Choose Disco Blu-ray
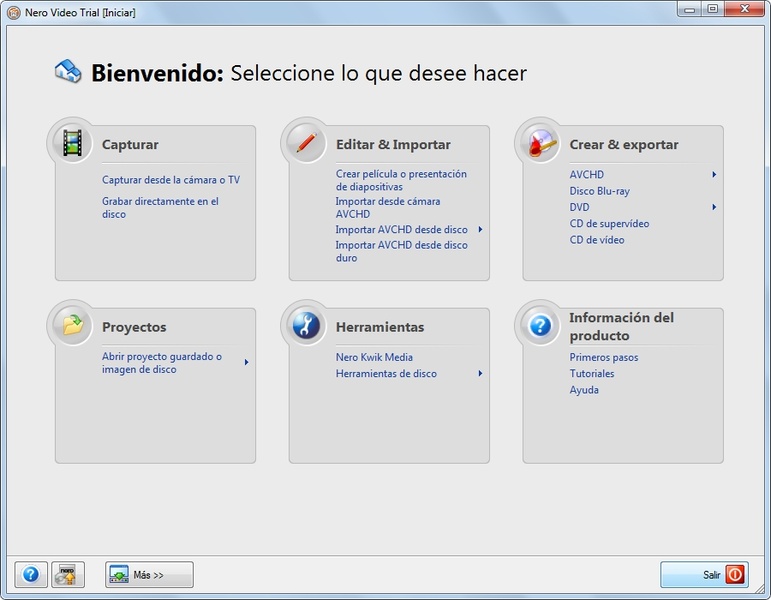The image size is (771, 600). [x=599, y=191]
